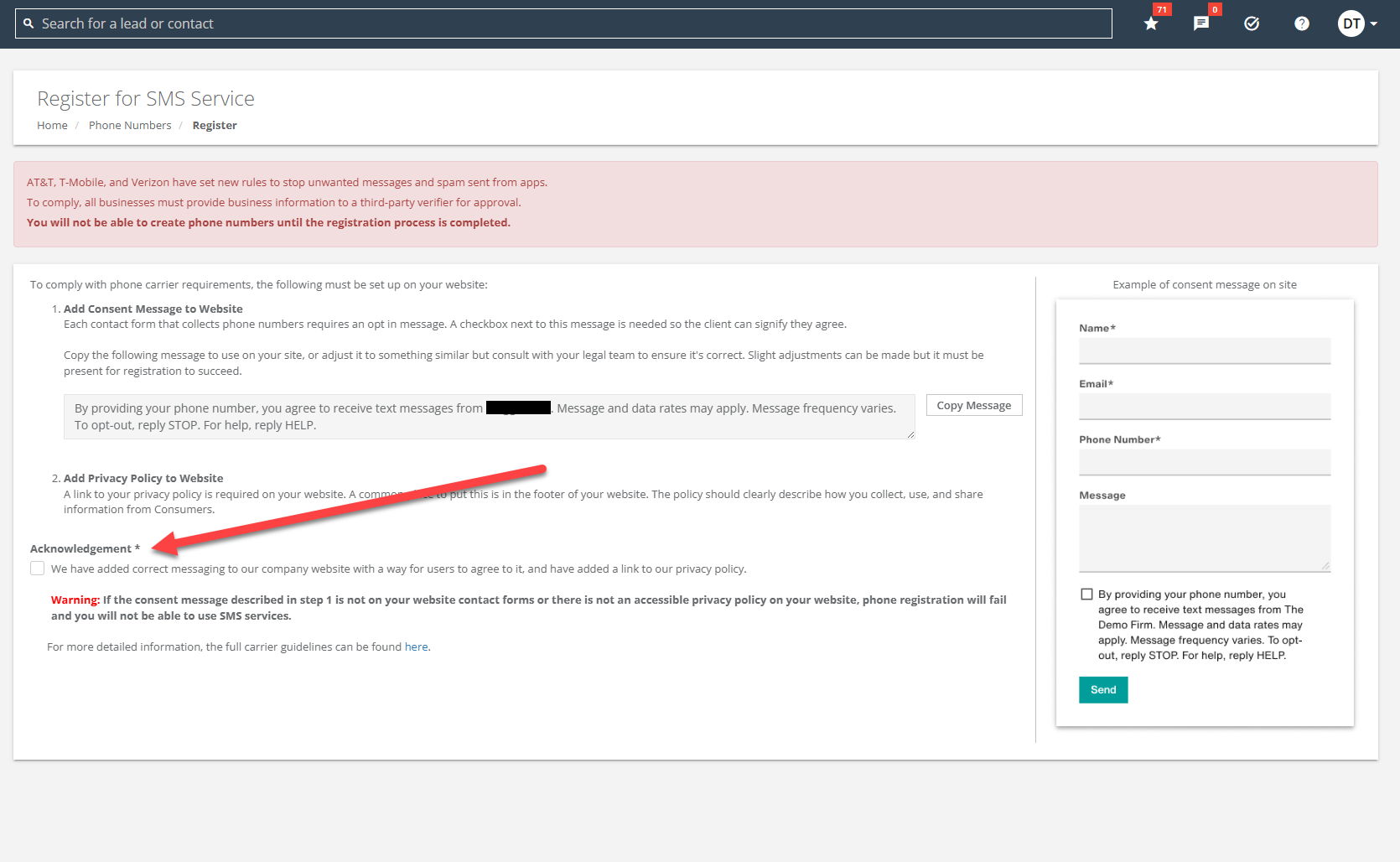Viewport: 1400px width, 862px height.
Task: Click the DT user avatar
Action: 1351,23
